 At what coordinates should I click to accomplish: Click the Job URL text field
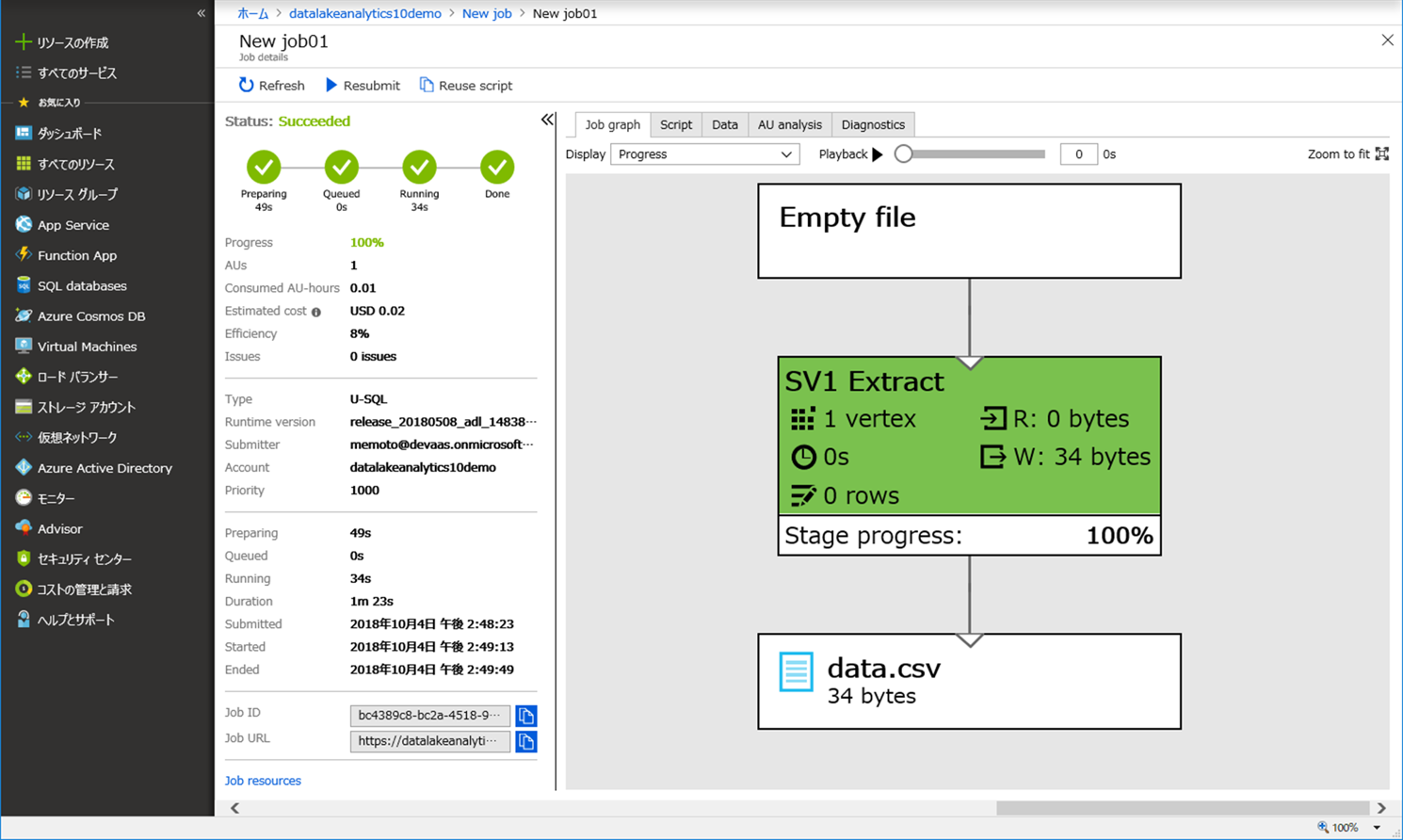(430, 741)
